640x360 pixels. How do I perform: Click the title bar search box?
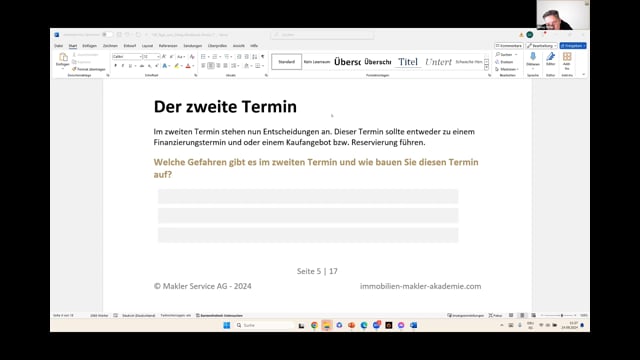click(x=322, y=35)
